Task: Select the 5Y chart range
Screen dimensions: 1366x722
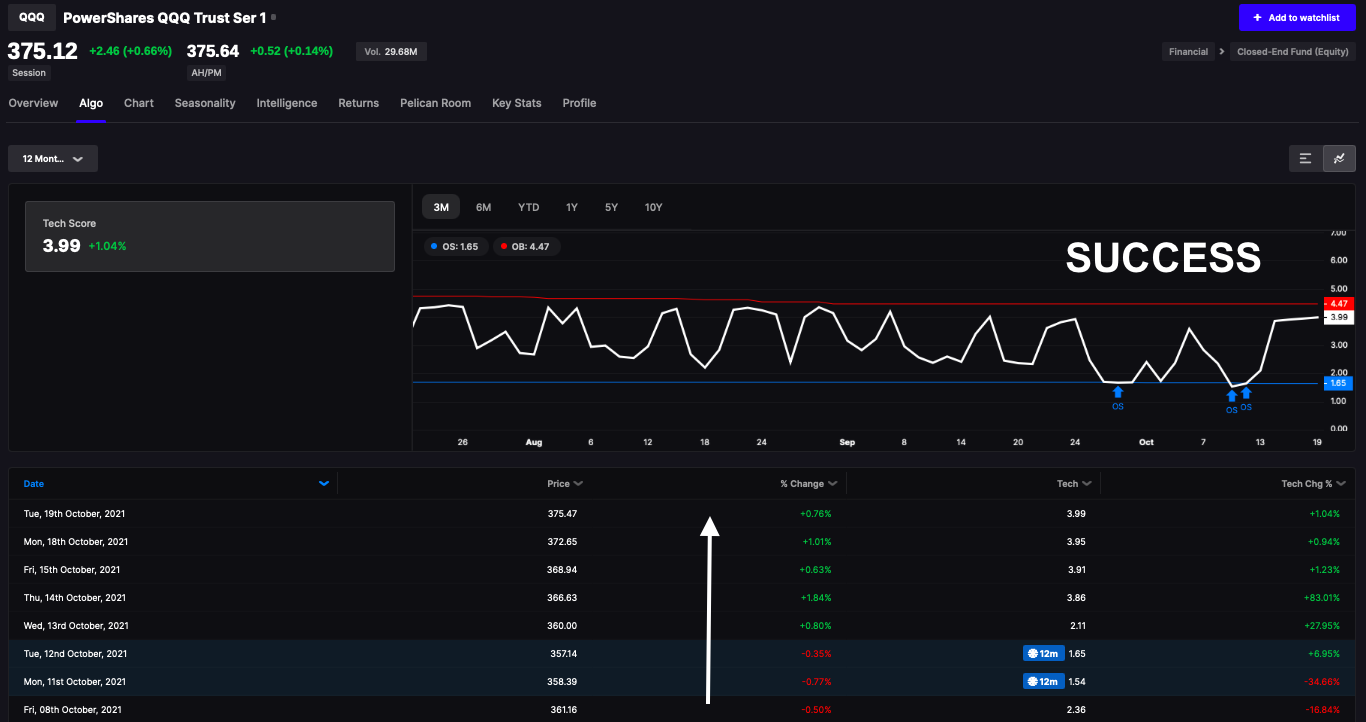Action: (612, 207)
